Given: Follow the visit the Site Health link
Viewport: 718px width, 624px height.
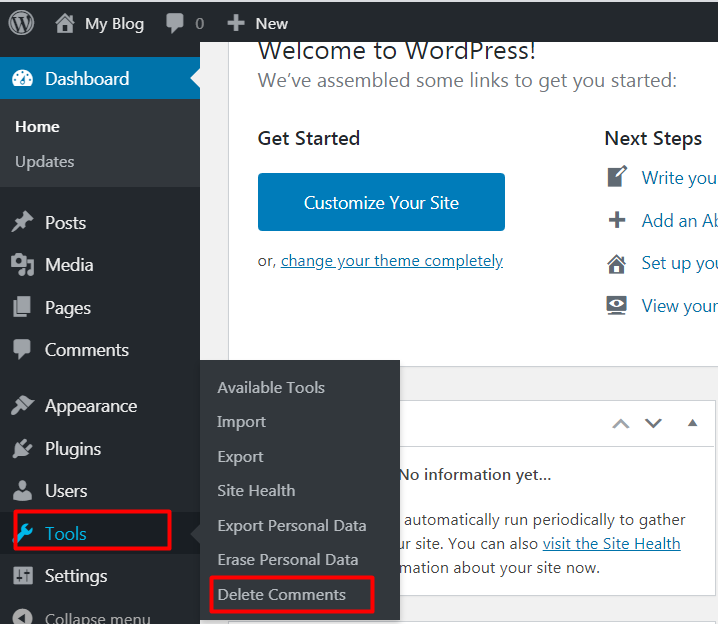Looking at the screenshot, I should pos(611,544).
